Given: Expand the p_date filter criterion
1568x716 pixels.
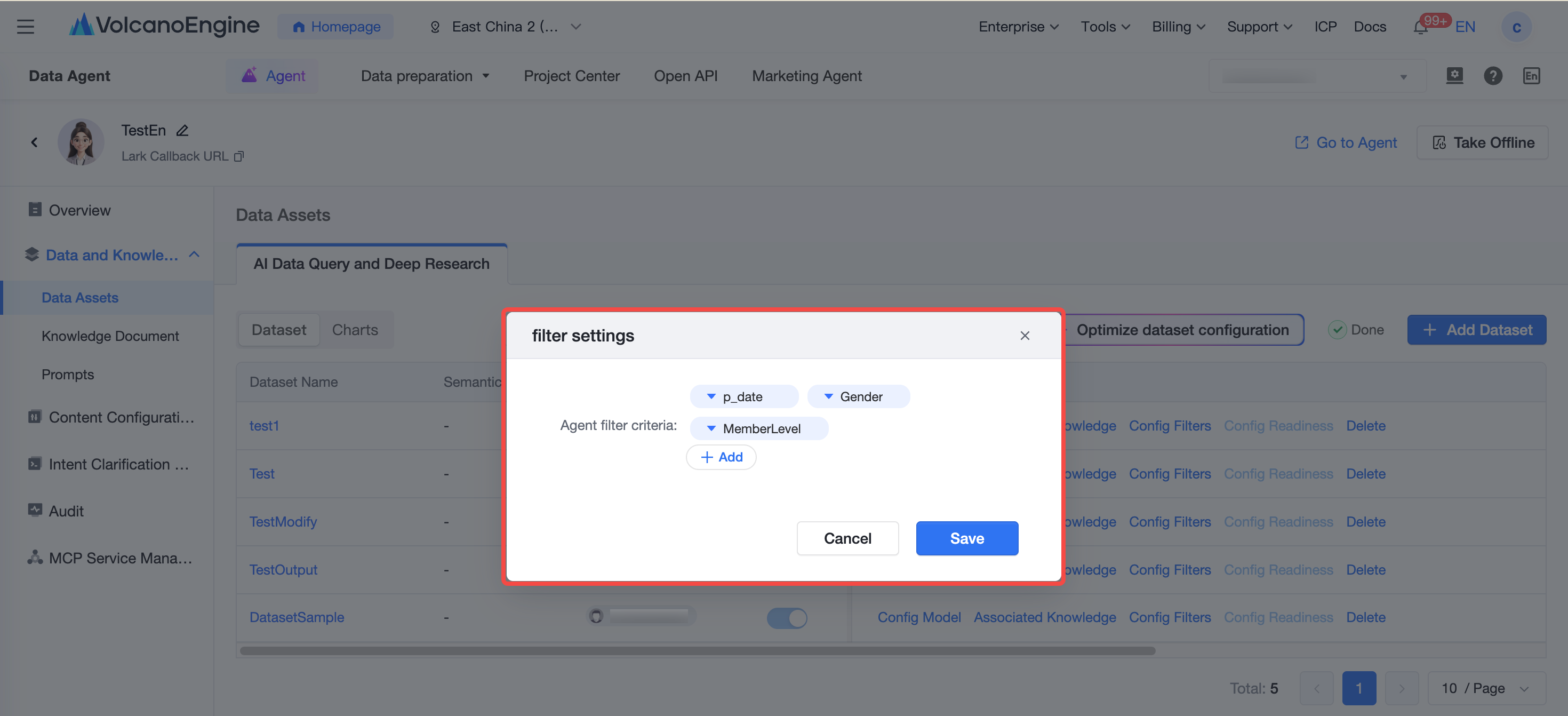Looking at the screenshot, I should (x=743, y=396).
